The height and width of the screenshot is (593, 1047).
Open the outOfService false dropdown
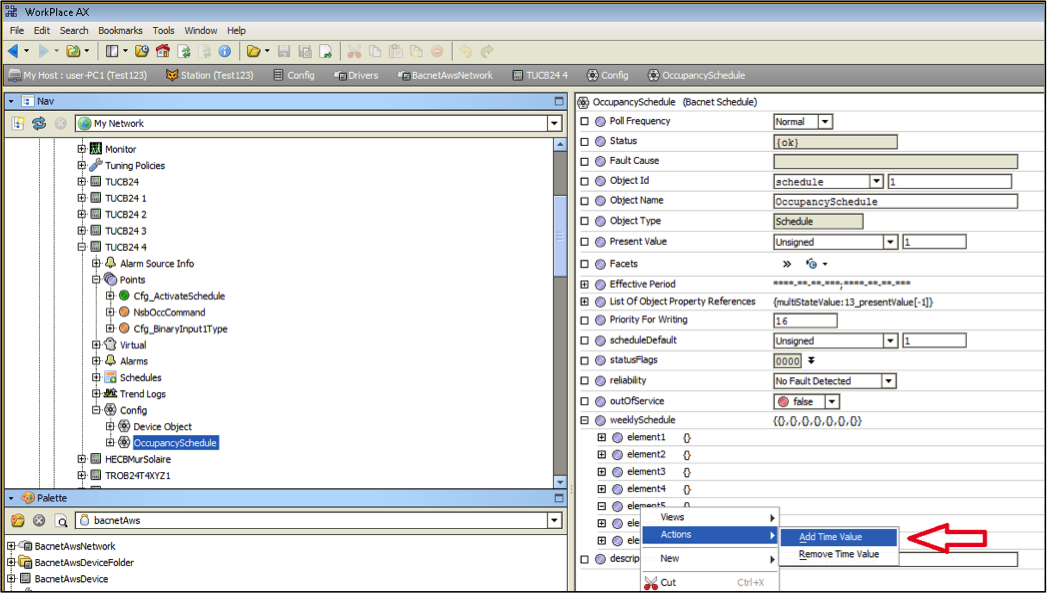832,401
